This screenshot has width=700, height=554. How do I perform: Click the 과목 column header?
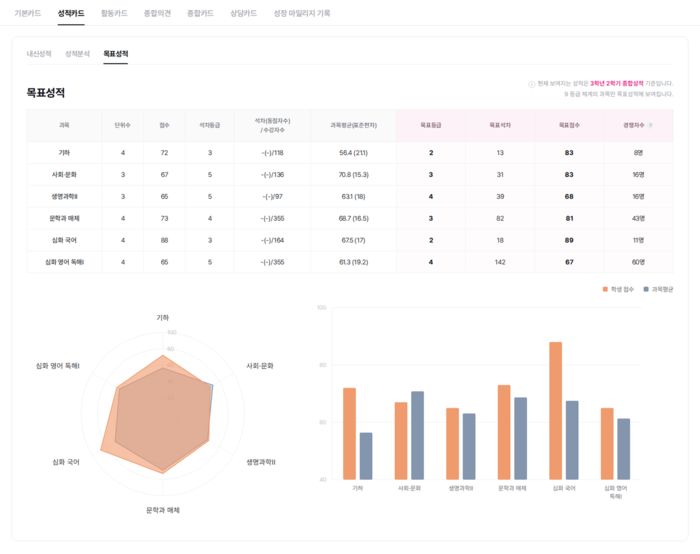[64, 125]
